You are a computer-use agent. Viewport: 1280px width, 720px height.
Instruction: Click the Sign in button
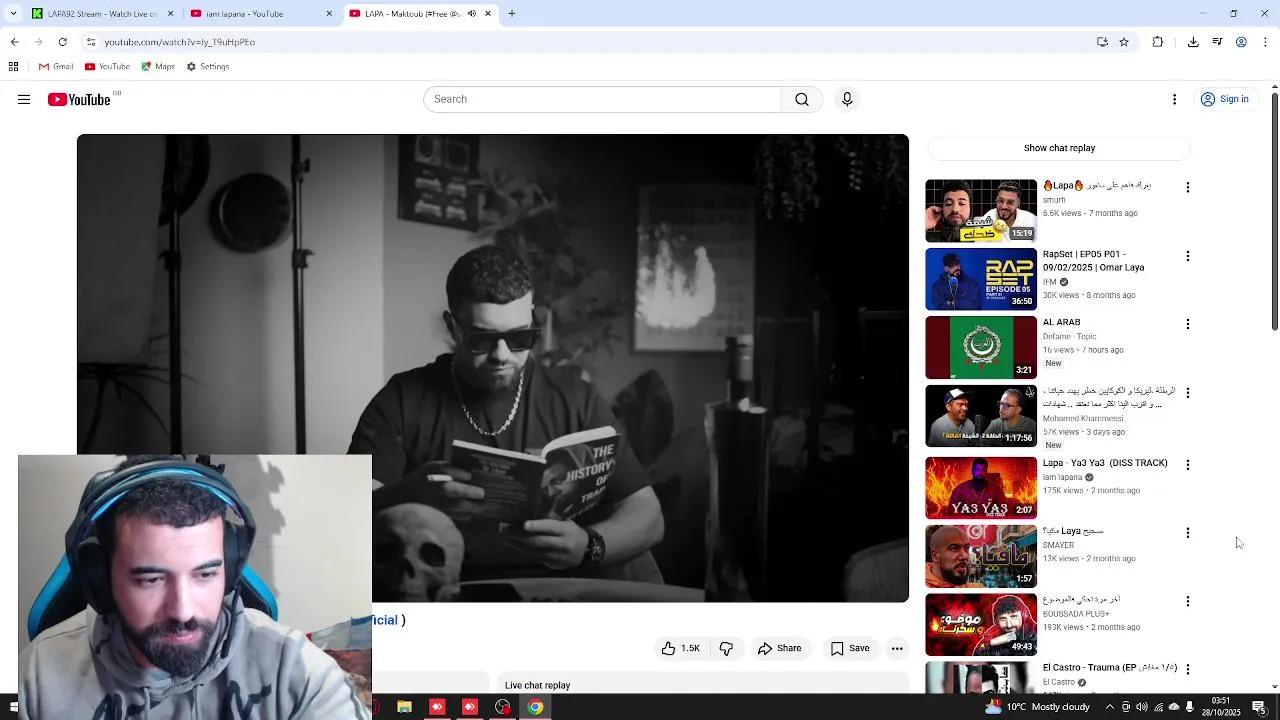pyautogui.click(x=1225, y=99)
